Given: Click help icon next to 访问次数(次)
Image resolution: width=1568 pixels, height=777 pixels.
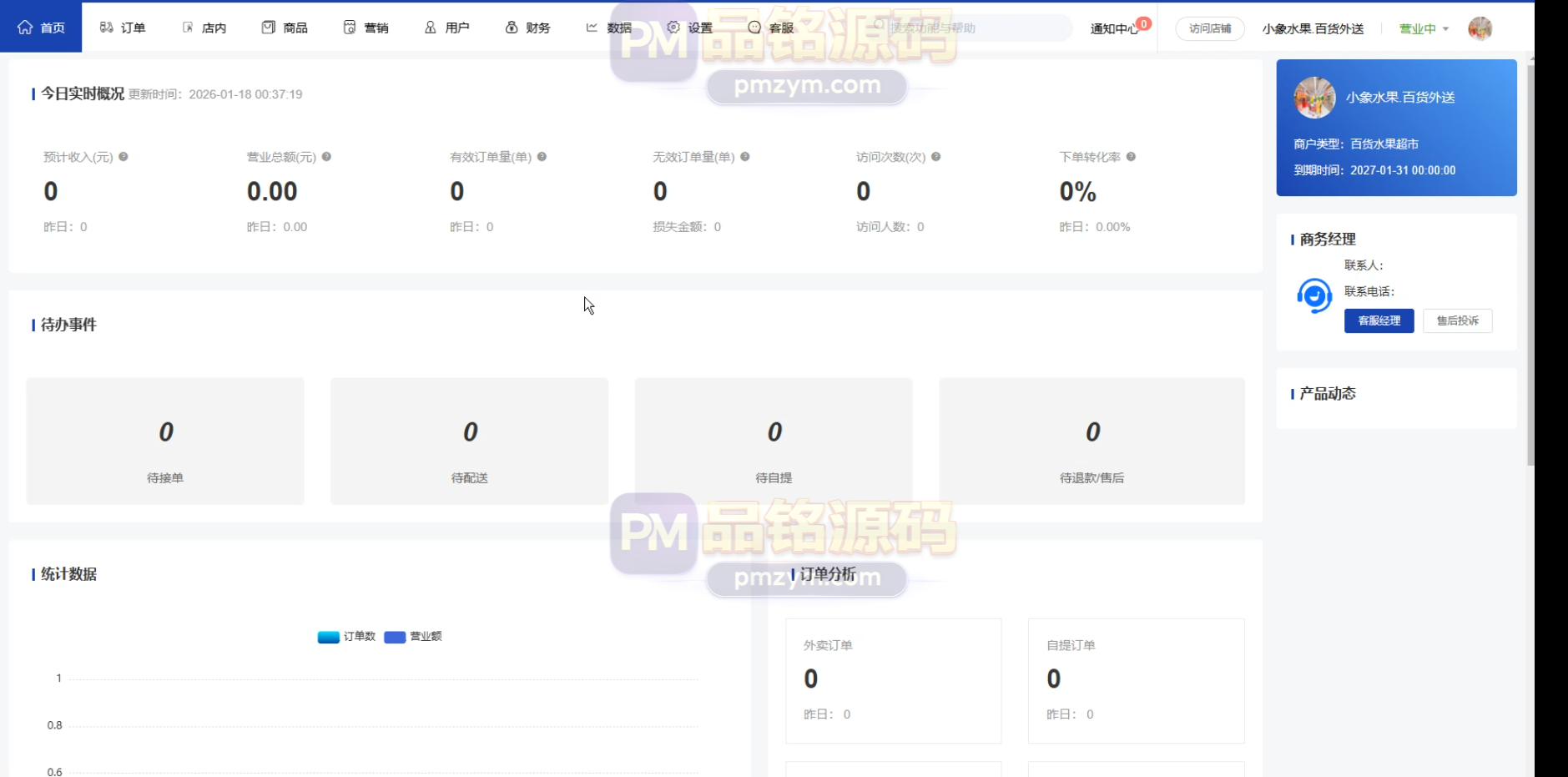Looking at the screenshot, I should [x=936, y=156].
